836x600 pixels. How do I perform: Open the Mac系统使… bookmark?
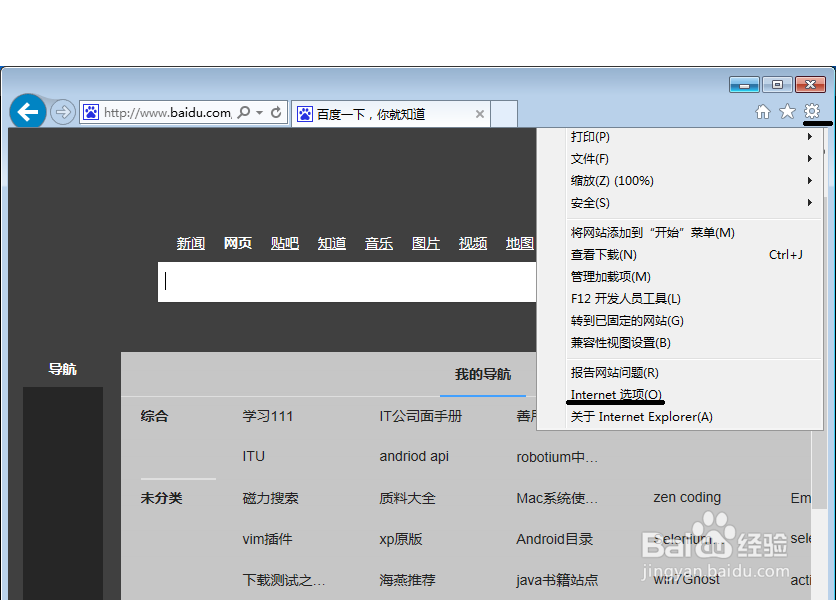click(557, 498)
